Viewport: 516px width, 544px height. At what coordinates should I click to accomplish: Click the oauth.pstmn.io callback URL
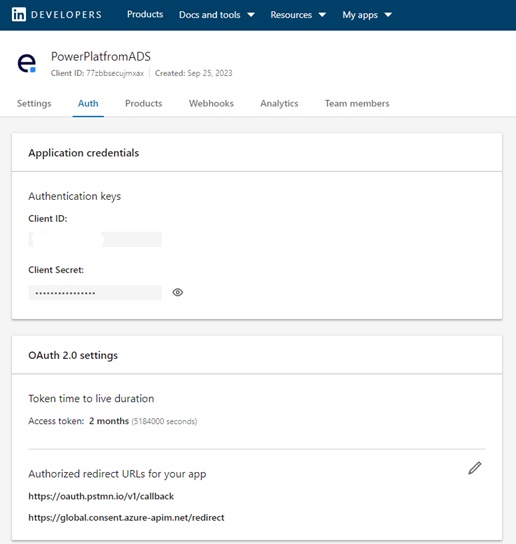click(101, 496)
